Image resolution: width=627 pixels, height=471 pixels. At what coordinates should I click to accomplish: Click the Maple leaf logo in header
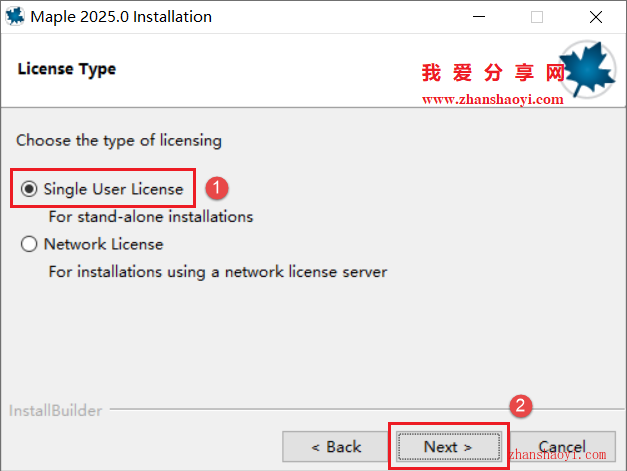point(587,69)
